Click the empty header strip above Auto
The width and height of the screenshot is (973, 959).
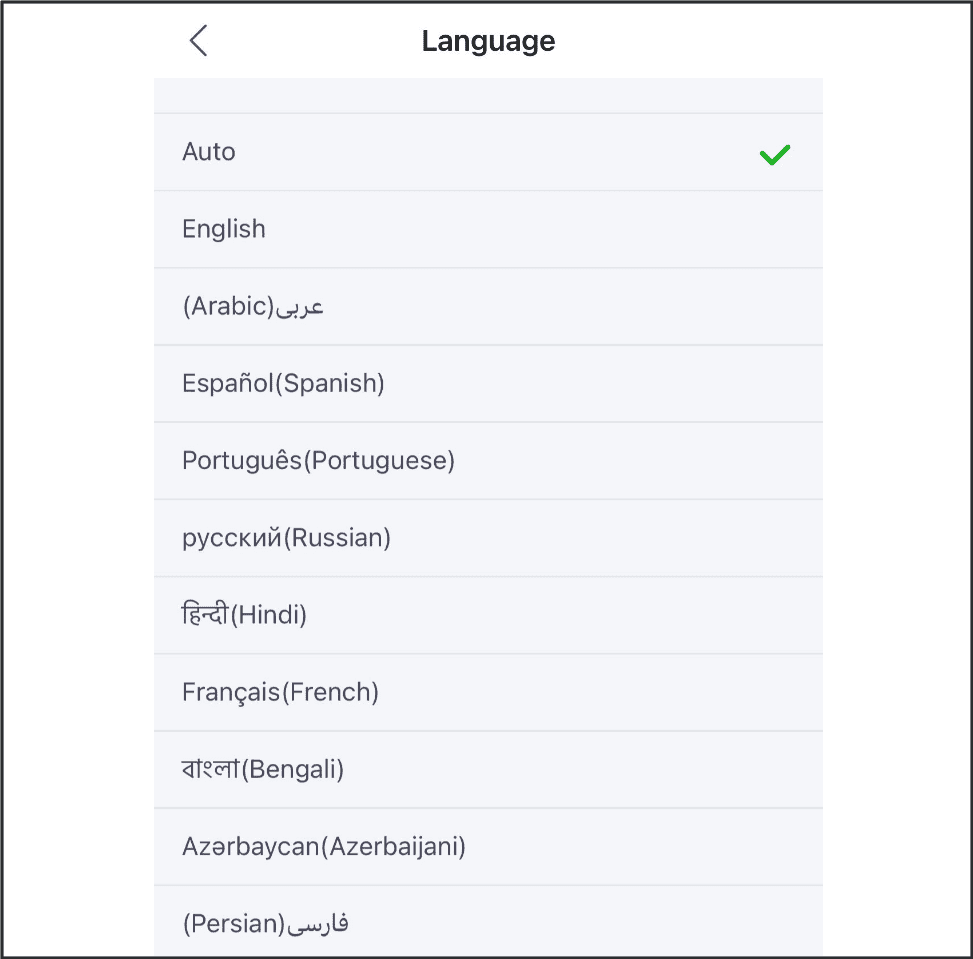pyautogui.click(x=488, y=96)
